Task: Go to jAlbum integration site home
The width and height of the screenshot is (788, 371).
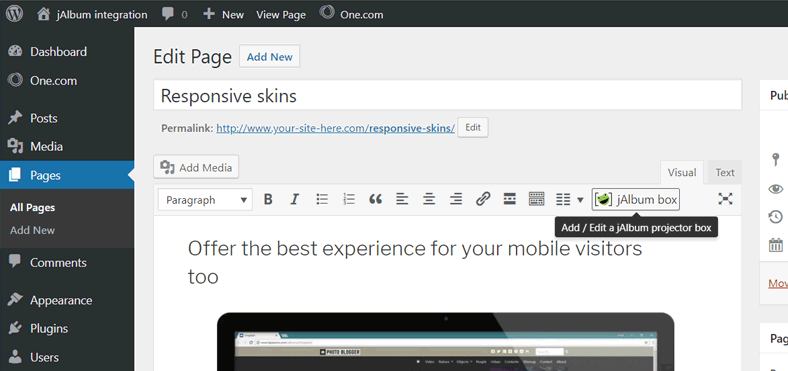Action: (92, 15)
